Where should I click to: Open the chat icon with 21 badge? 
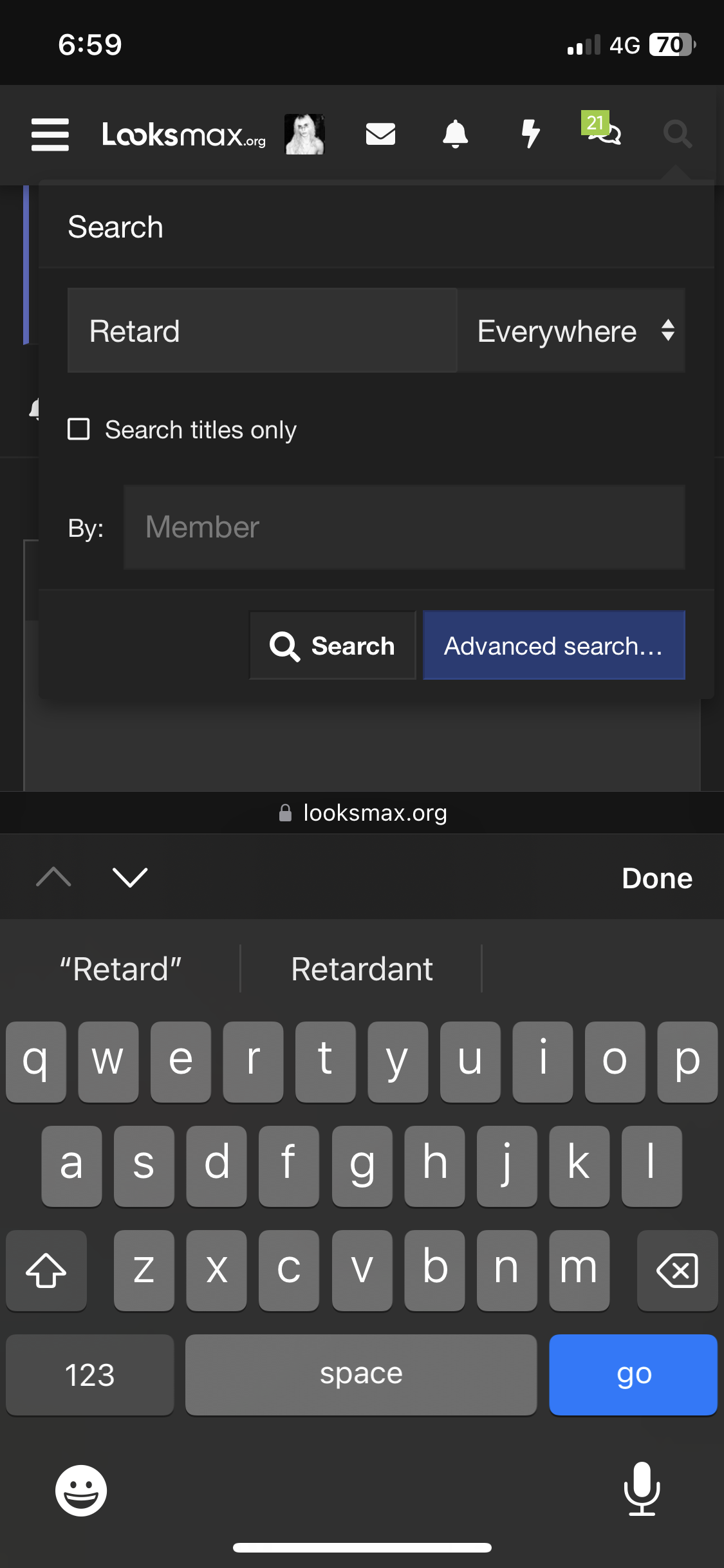[602, 129]
